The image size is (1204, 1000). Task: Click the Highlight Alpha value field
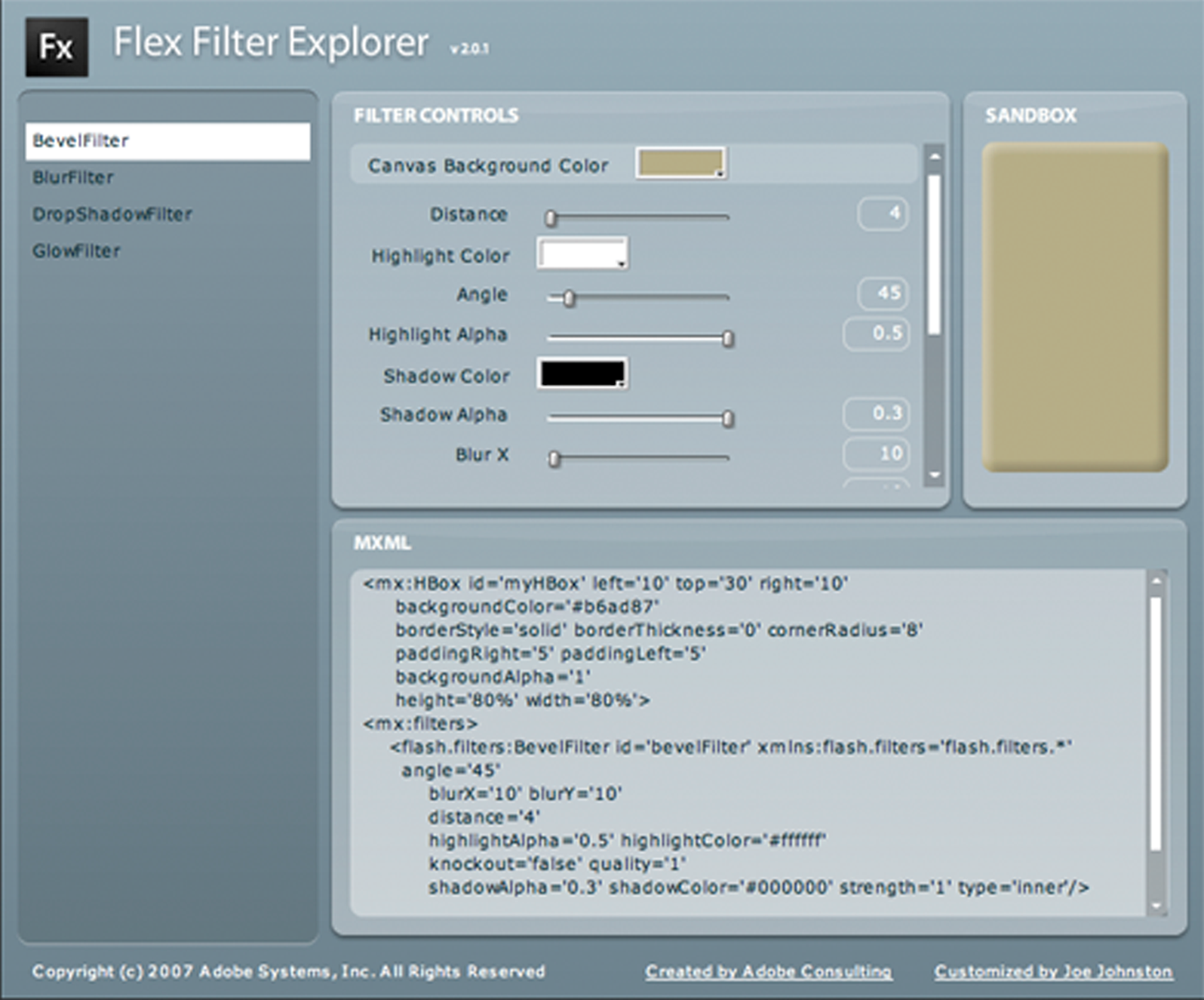[877, 334]
